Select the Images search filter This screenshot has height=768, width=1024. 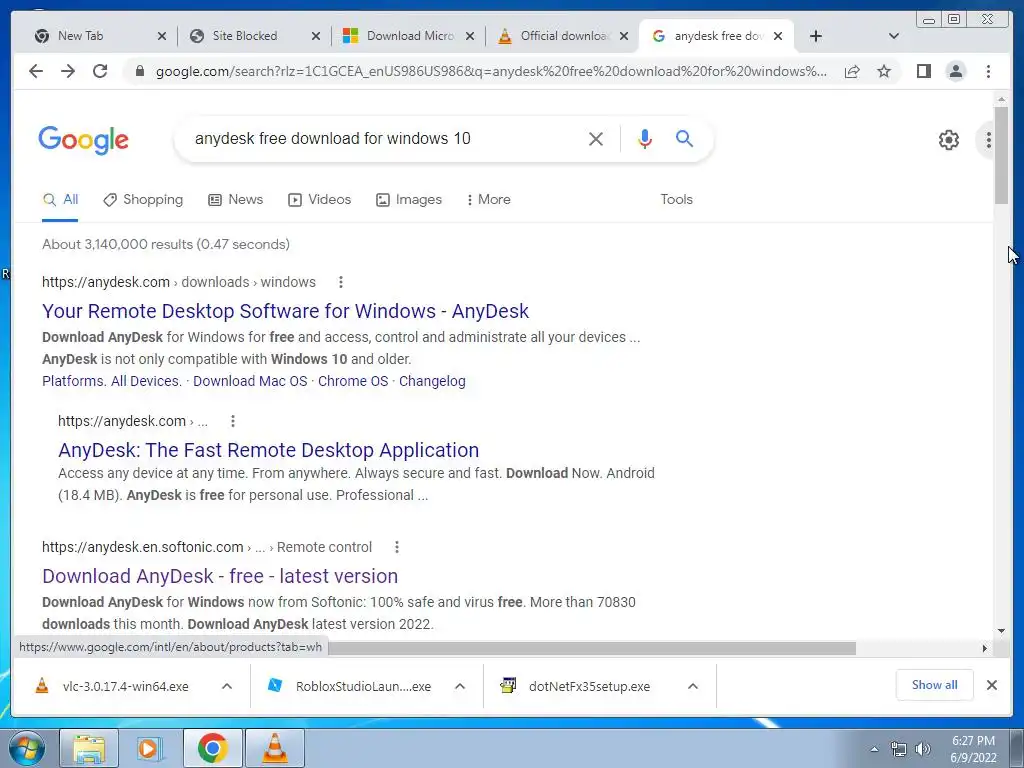click(x=409, y=200)
